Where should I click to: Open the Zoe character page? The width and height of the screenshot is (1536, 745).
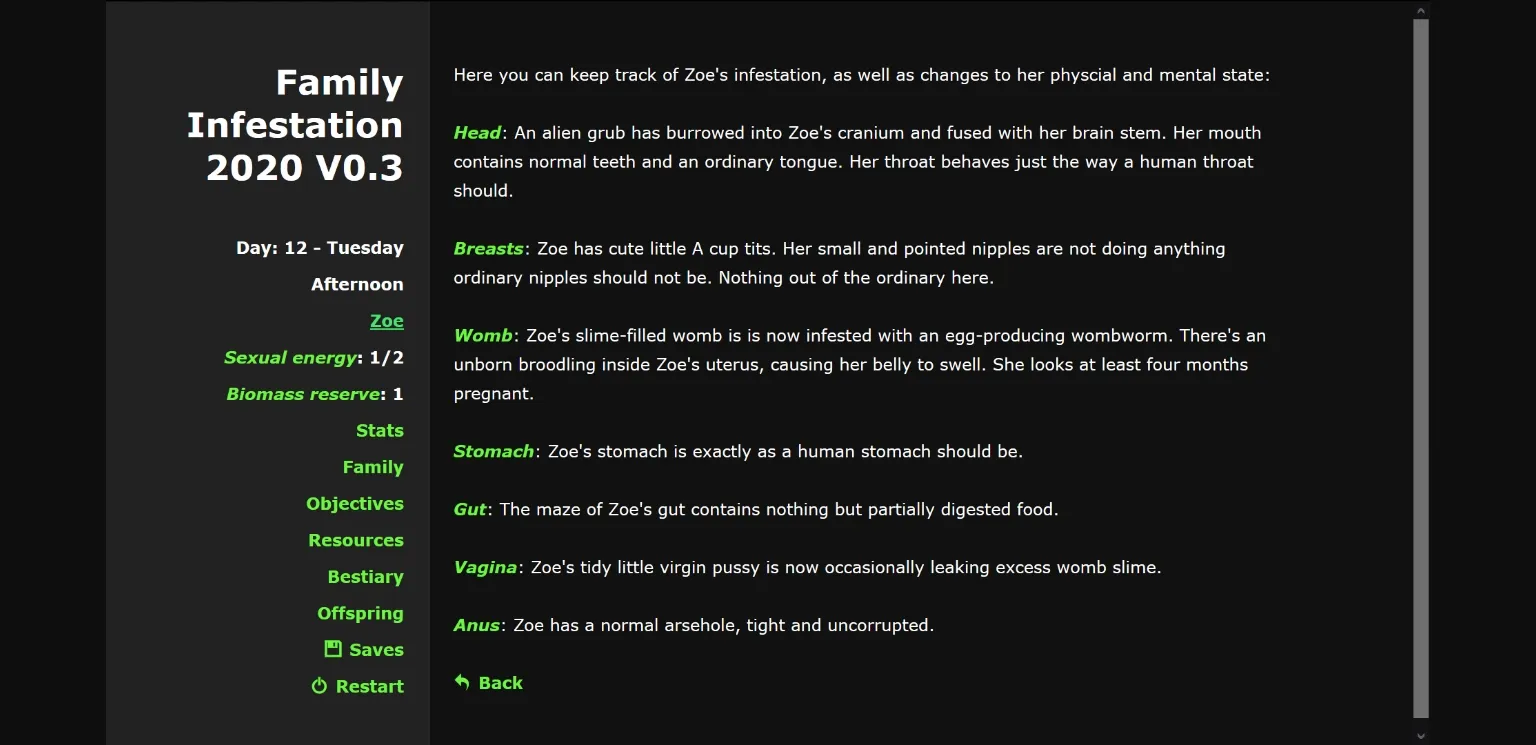(x=387, y=320)
